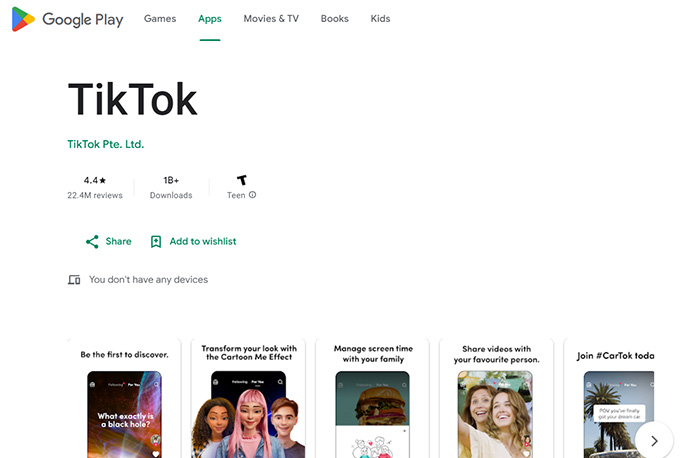Open the Games tab
The width and height of the screenshot is (700, 458).
160,19
